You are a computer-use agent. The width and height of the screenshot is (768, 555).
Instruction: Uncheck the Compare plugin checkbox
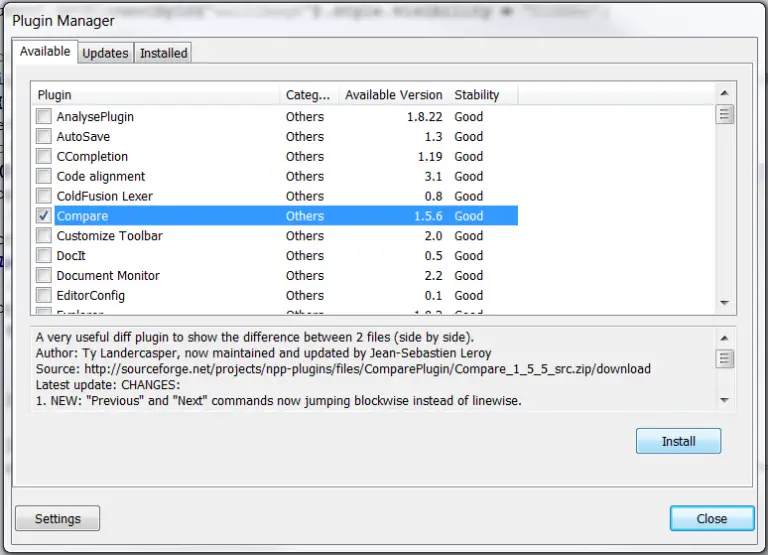(44, 215)
